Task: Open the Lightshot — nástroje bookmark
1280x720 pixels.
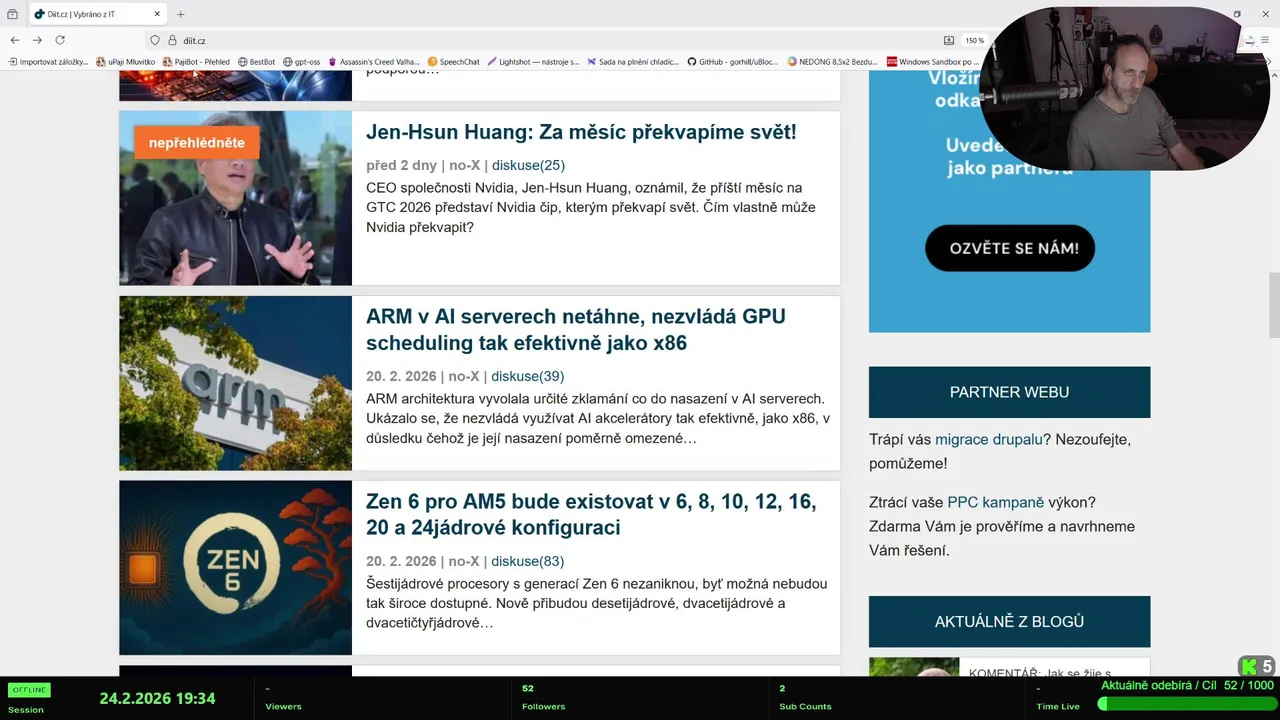Action: (x=533, y=62)
